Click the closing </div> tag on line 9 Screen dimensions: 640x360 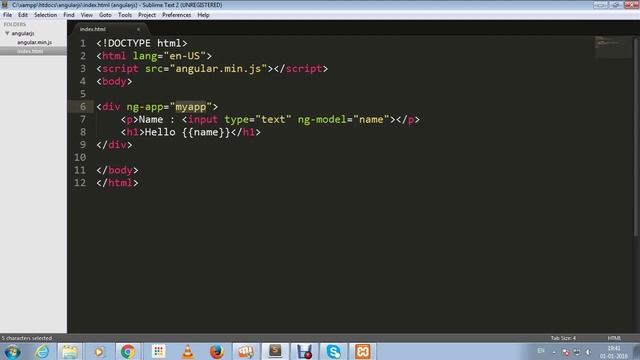(114, 145)
